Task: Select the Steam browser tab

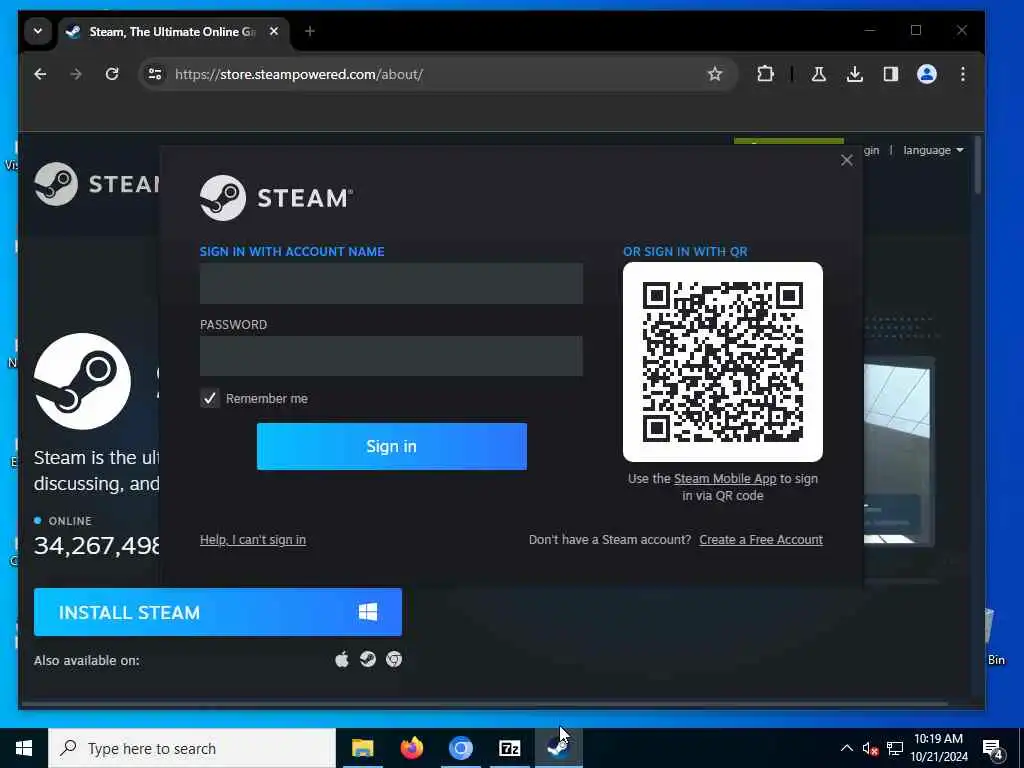Action: 172,31
